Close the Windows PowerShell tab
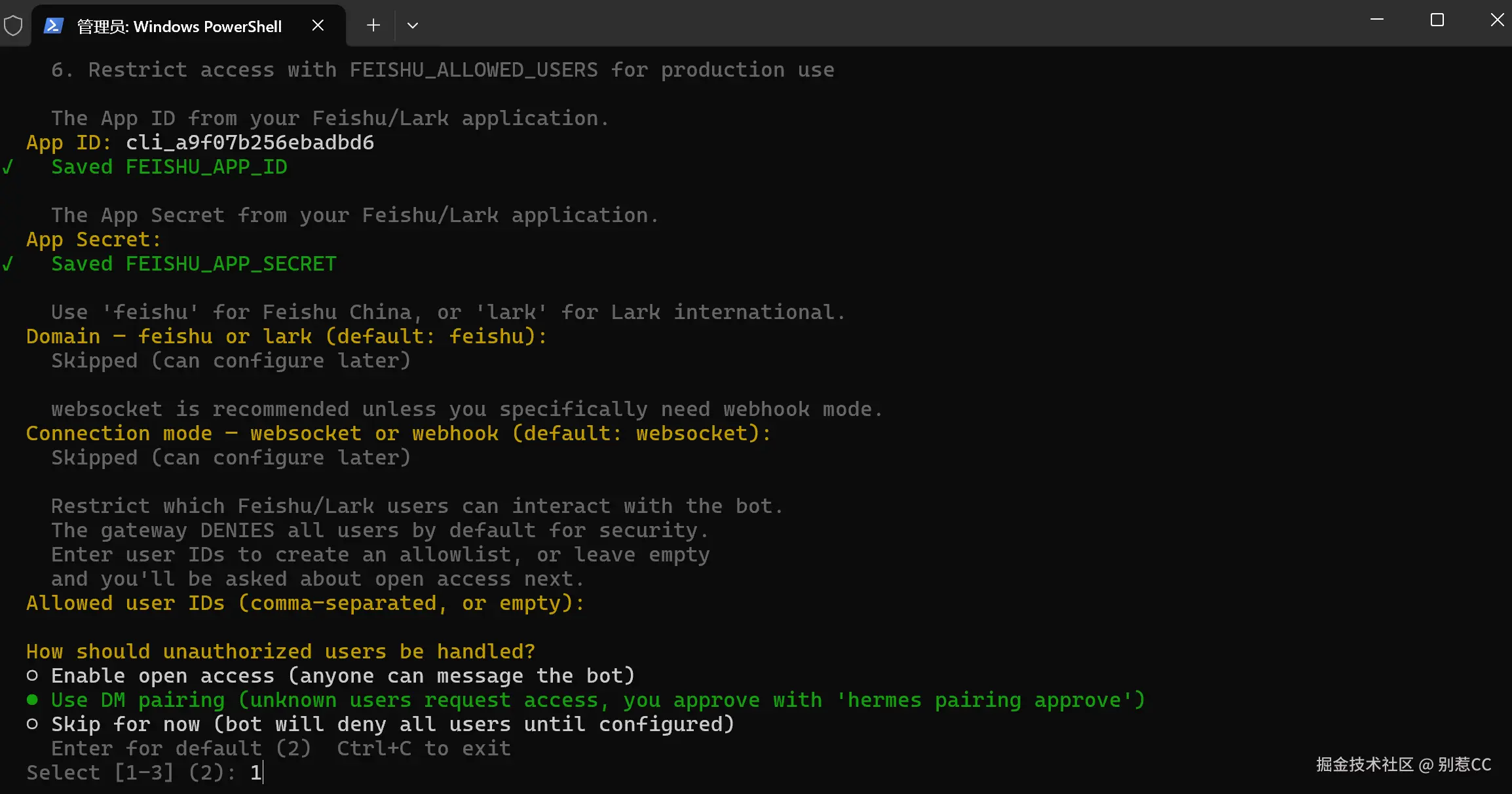This screenshot has width=1512, height=794. (318, 26)
